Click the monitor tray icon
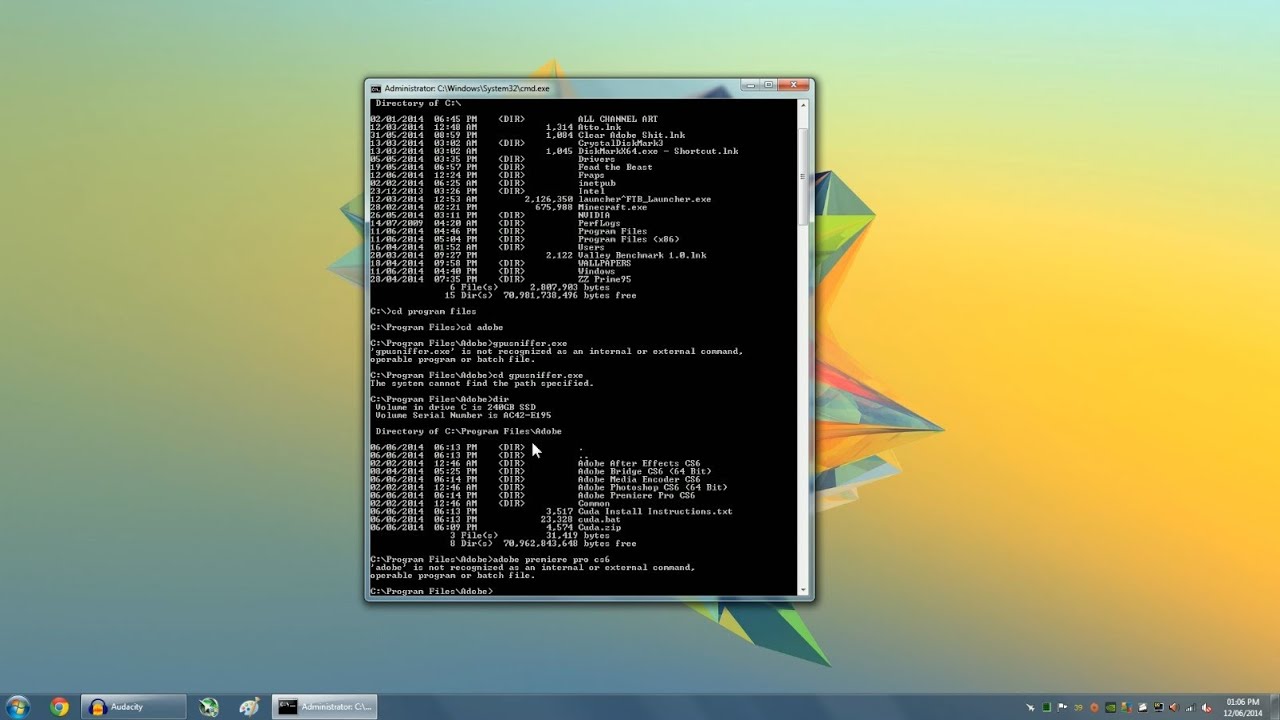The width and height of the screenshot is (1280, 720). coord(1158,708)
